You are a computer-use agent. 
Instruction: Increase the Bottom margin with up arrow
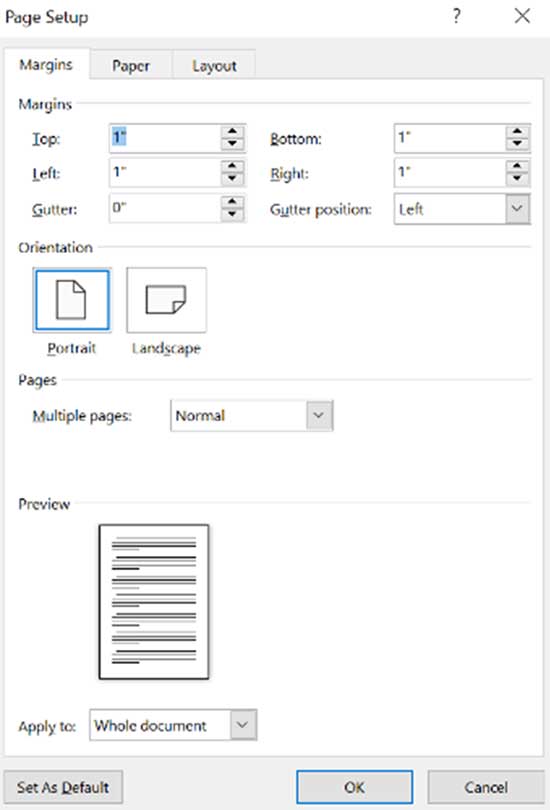click(517, 132)
